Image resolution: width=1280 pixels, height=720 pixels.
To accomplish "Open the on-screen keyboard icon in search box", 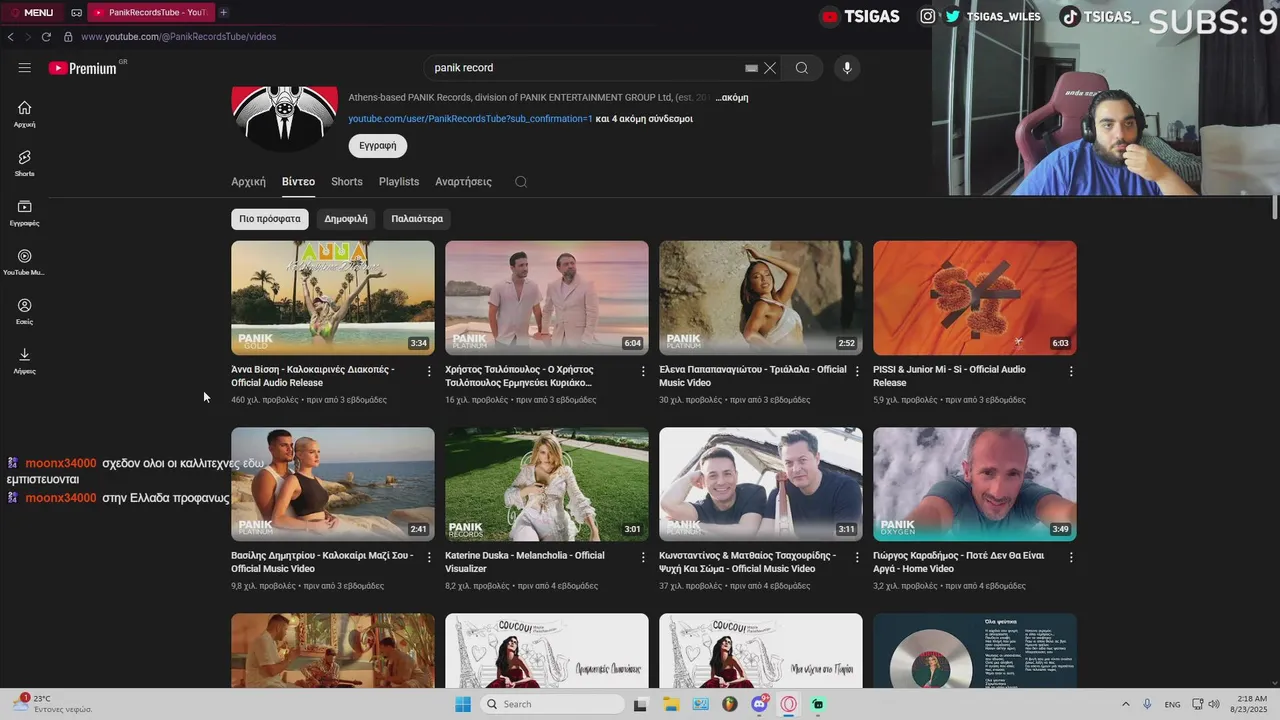I will (x=751, y=68).
